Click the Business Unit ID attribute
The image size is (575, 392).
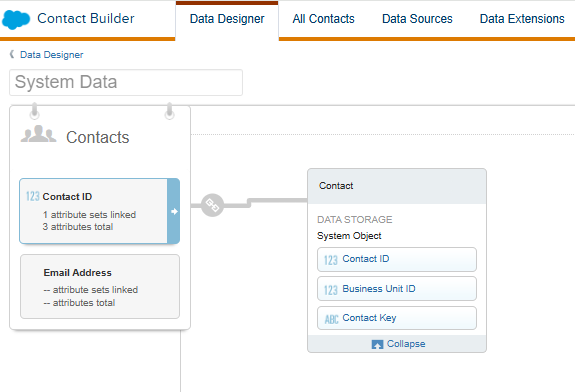pos(397,289)
